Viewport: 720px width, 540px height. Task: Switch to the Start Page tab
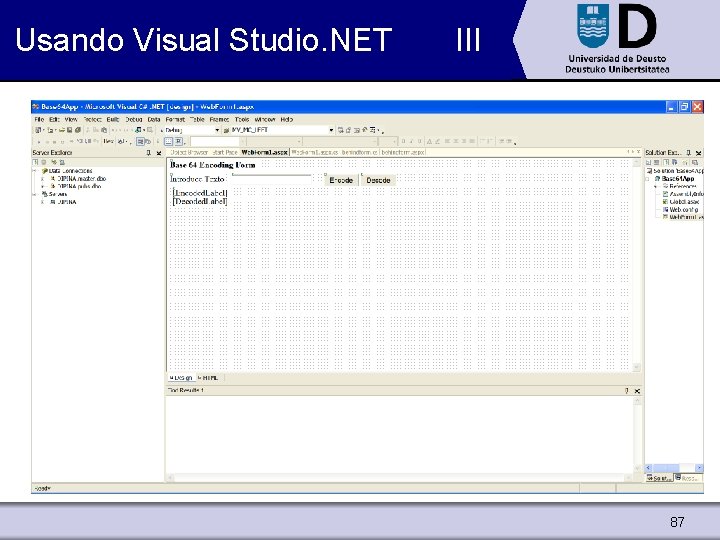pos(225,152)
